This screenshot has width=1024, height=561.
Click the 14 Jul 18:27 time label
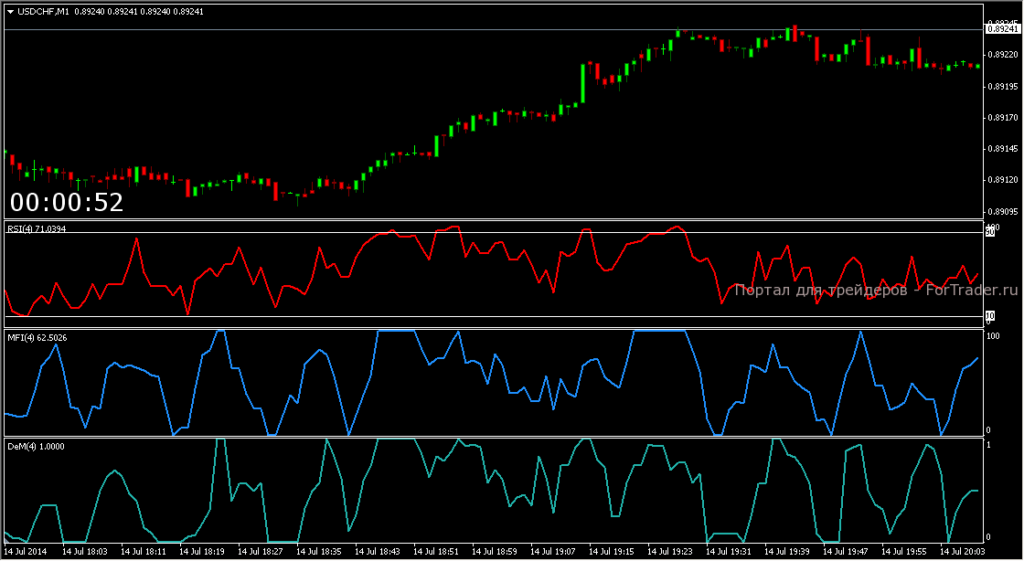click(x=260, y=552)
